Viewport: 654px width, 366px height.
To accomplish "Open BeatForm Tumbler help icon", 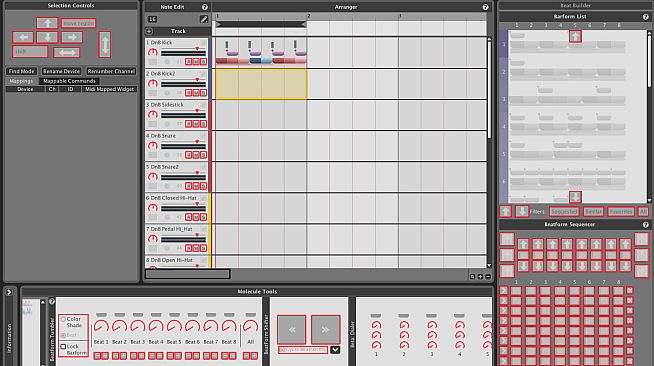I will coord(52,301).
